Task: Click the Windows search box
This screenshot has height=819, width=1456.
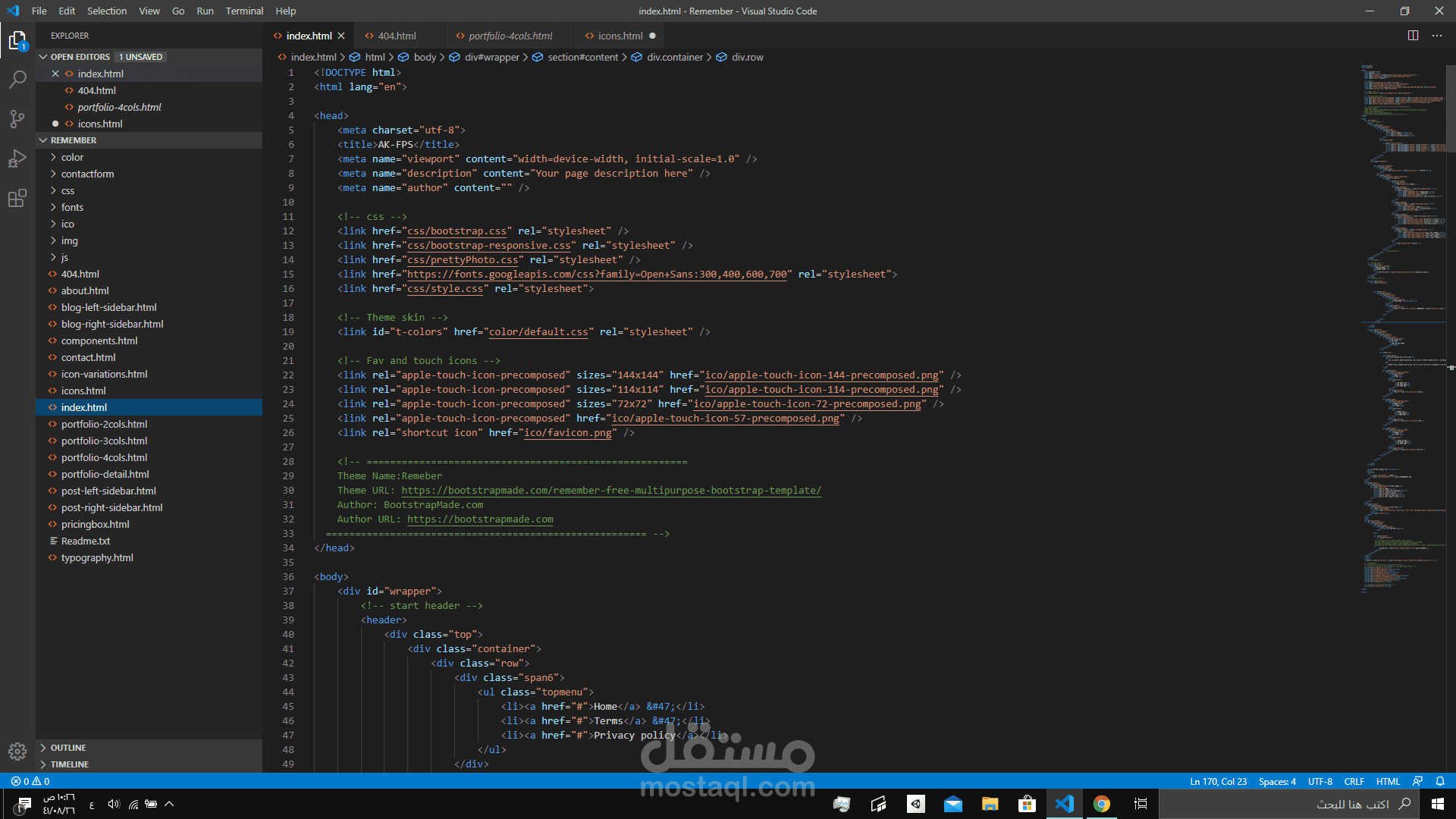Action: (x=1289, y=804)
